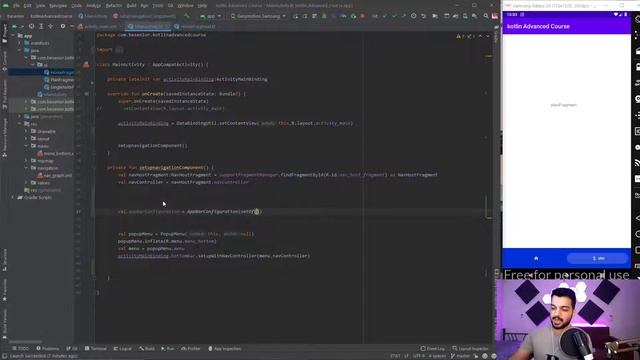The width and height of the screenshot is (640, 360).
Task: Click the UTF-8 encoding status bar entry
Action: click(419, 356)
